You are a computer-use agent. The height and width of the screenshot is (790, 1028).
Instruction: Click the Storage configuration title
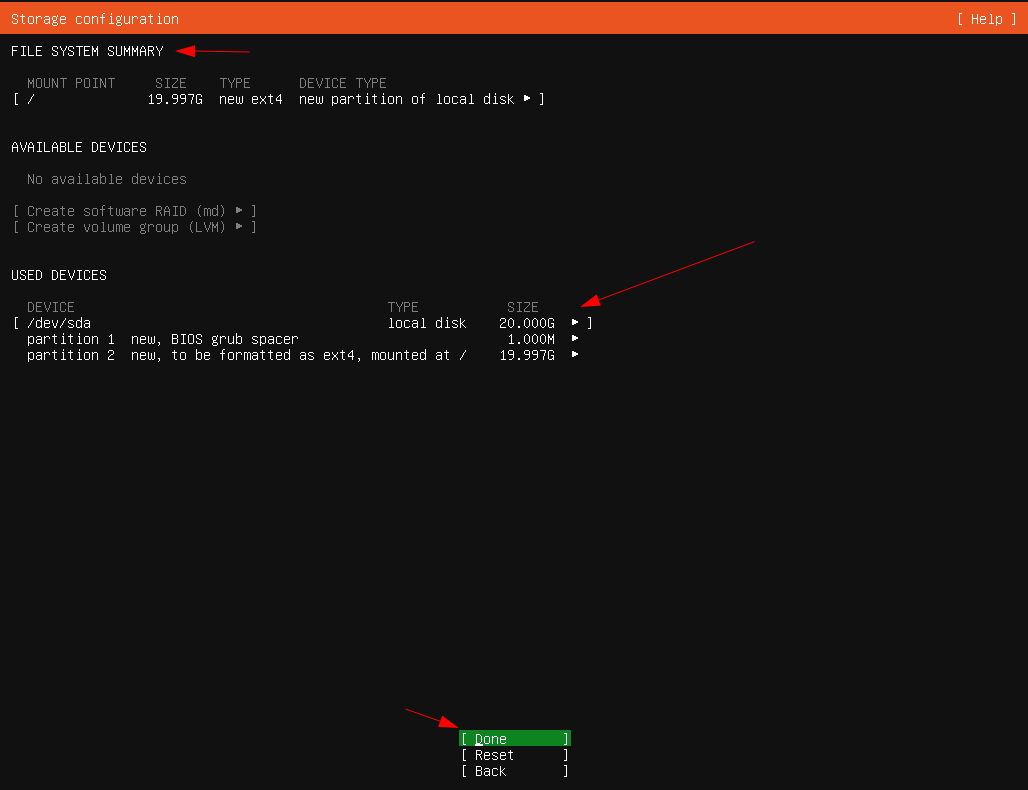95,19
